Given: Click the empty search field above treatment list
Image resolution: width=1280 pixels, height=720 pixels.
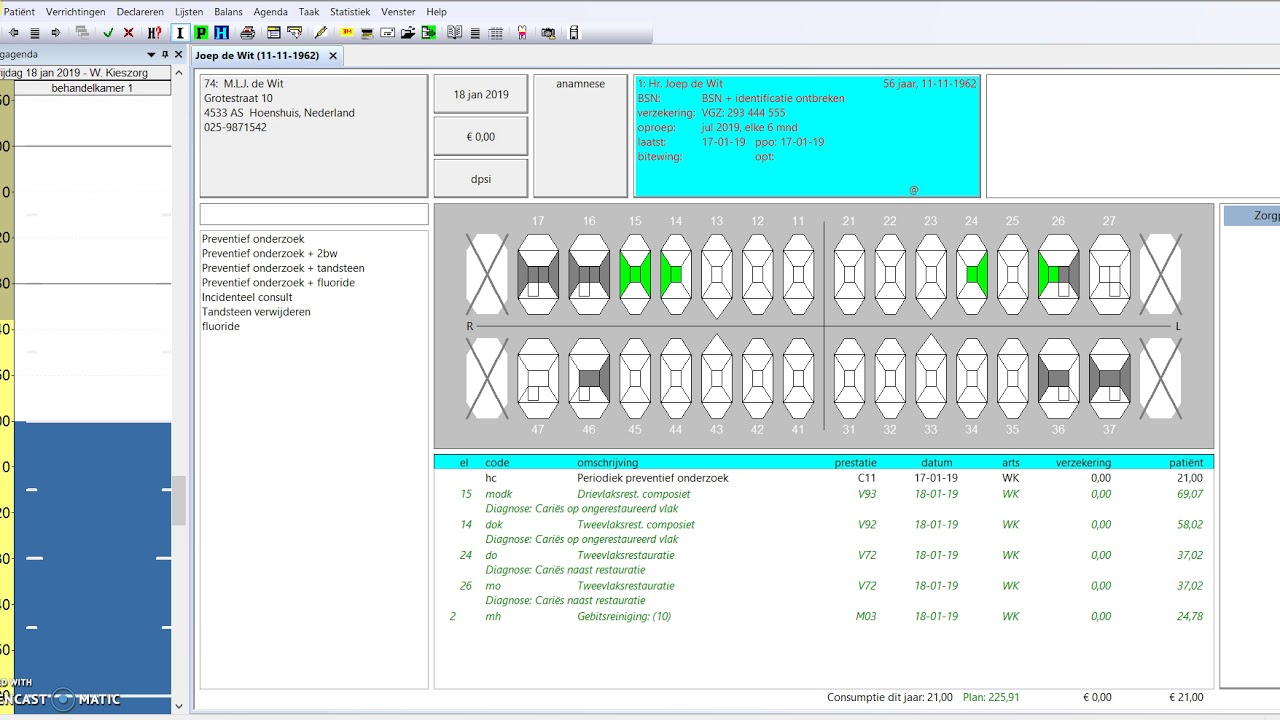Looking at the screenshot, I should 314,214.
